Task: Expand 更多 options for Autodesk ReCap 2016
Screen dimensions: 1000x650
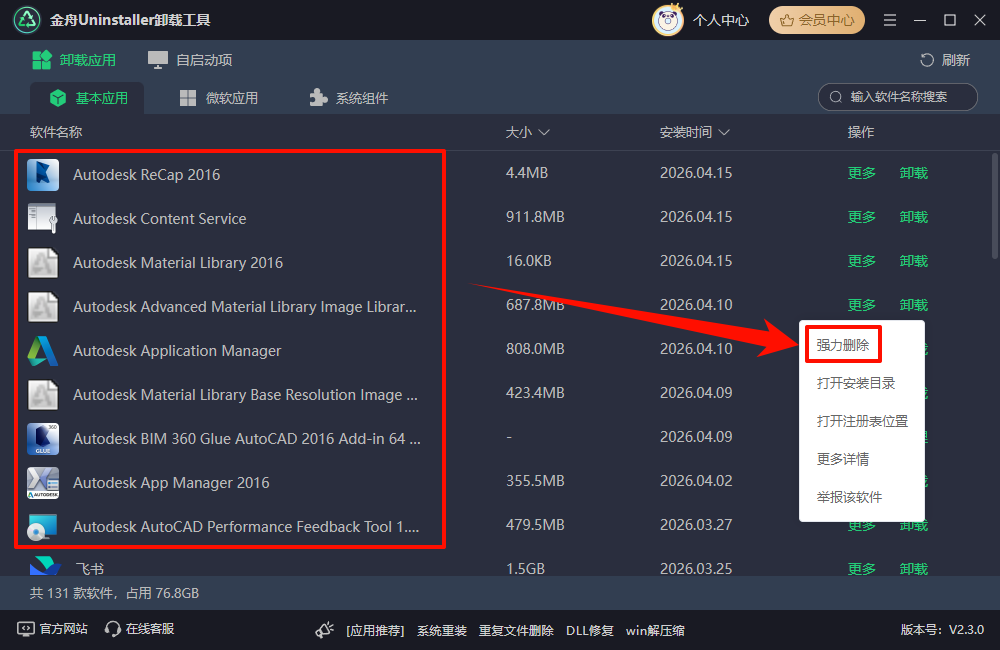Action: click(861, 173)
